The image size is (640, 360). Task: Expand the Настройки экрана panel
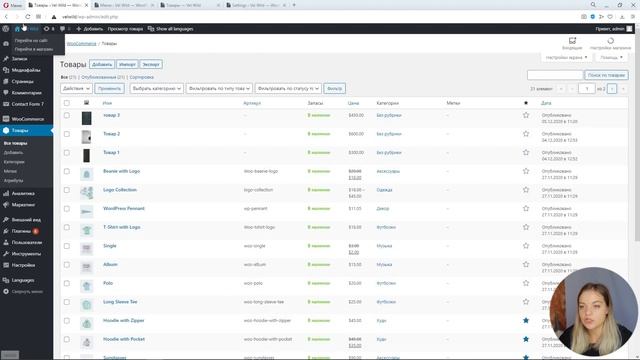point(566,58)
